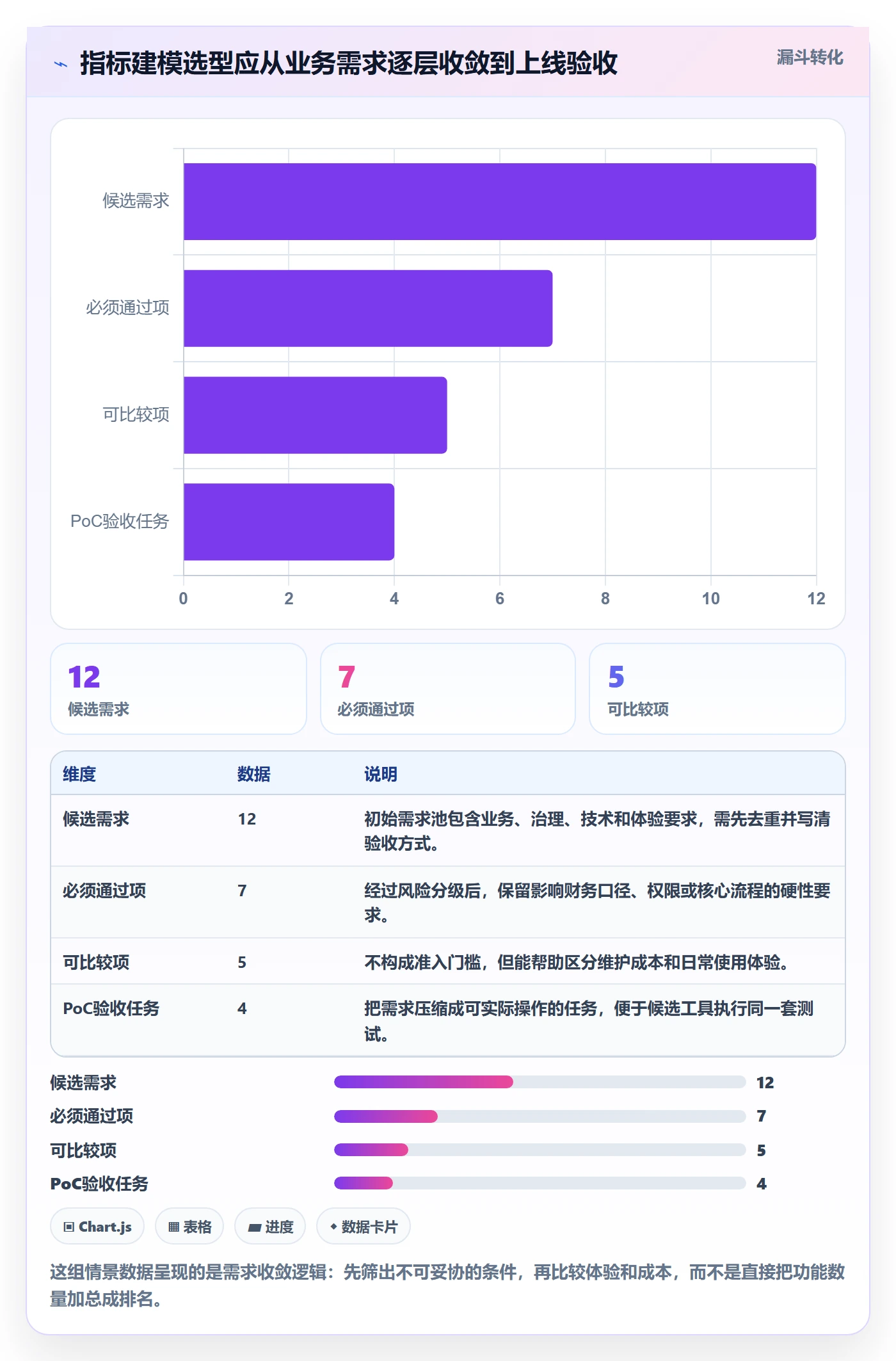Select the 表格 tag
The height and width of the screenshot is (1361, 896).
tap(189, 1227)
